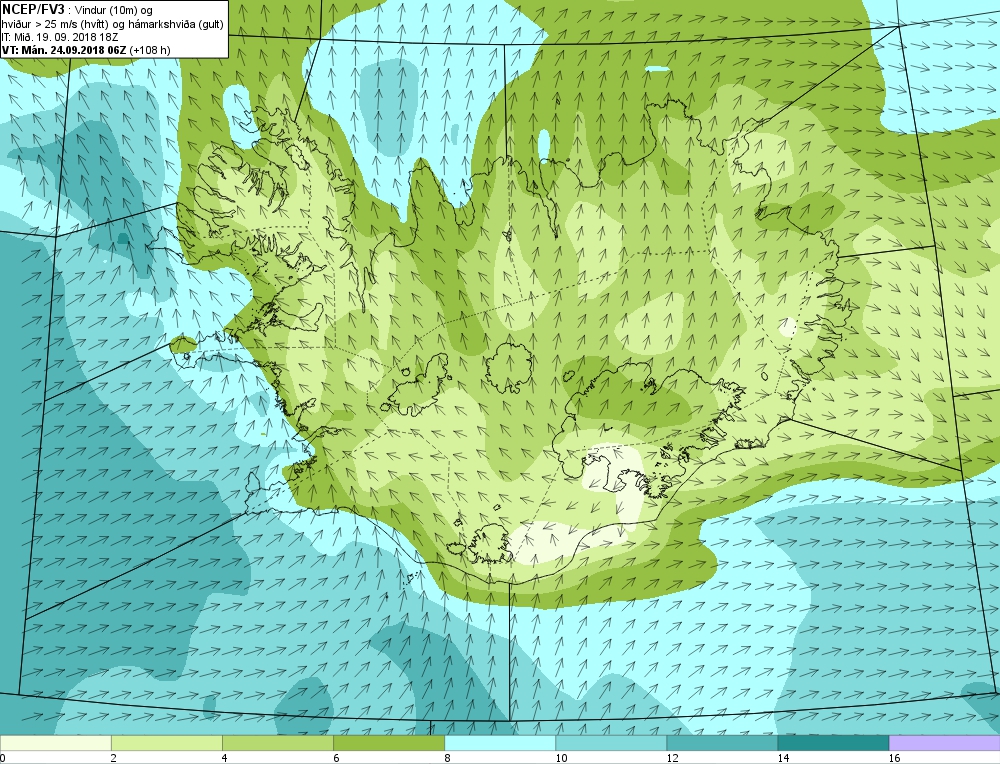
Task: Click the 'hviður > 25 m/s (hvítt)' line
Action: [56, 24]
